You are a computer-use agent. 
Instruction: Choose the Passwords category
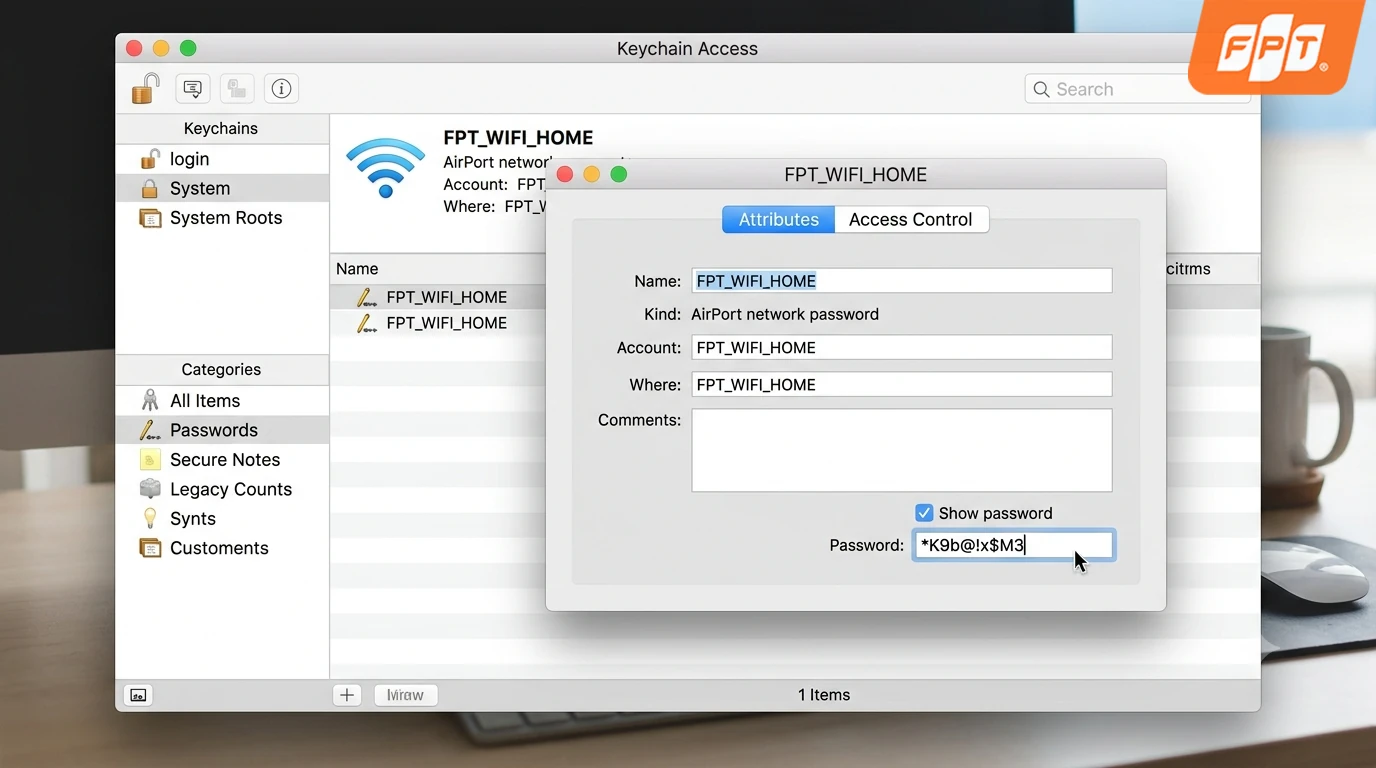coord(222,430)
